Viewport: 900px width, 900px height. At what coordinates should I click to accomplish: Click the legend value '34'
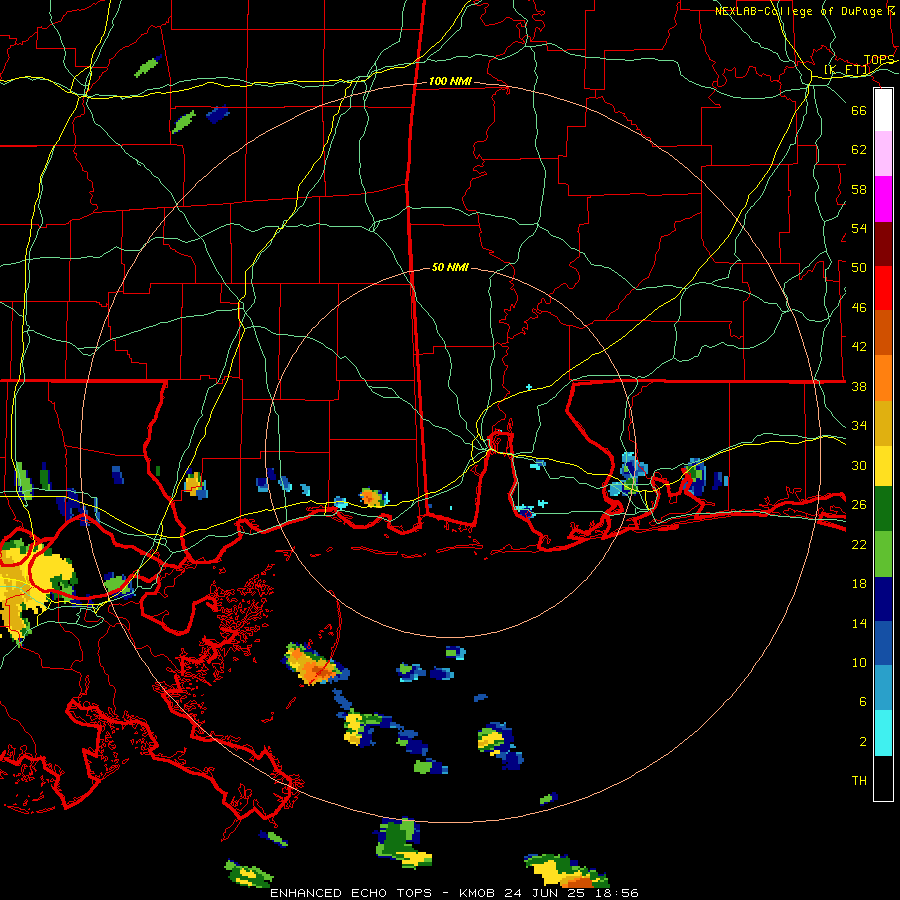coord(859,426)
